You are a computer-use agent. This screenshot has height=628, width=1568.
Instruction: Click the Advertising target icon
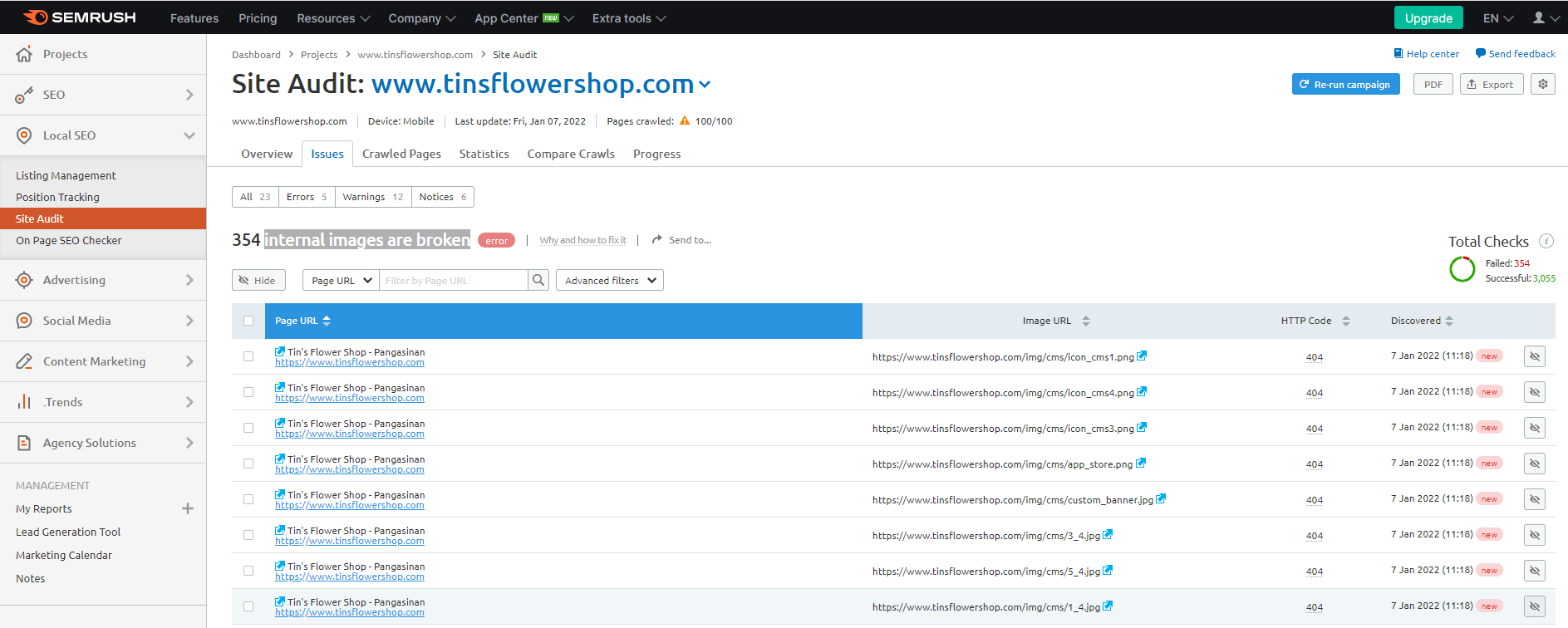[24, 280]
